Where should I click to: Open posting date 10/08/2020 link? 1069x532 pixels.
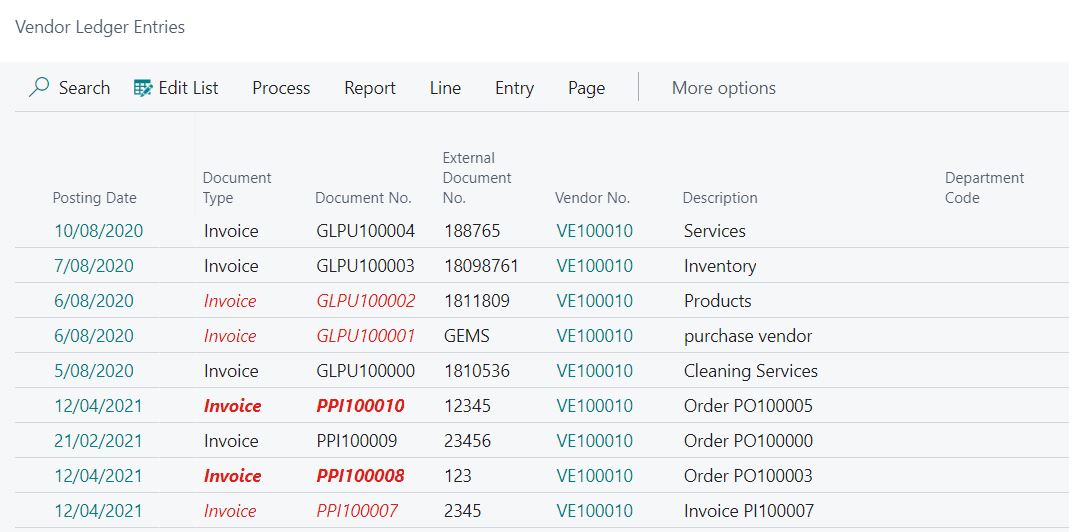click(99, 231)
